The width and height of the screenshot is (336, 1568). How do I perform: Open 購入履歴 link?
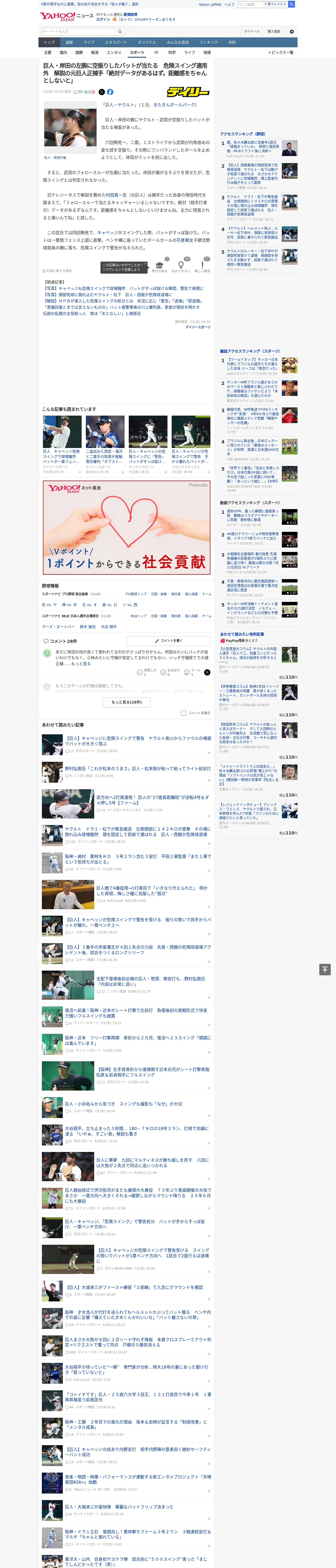click(274, 31)
